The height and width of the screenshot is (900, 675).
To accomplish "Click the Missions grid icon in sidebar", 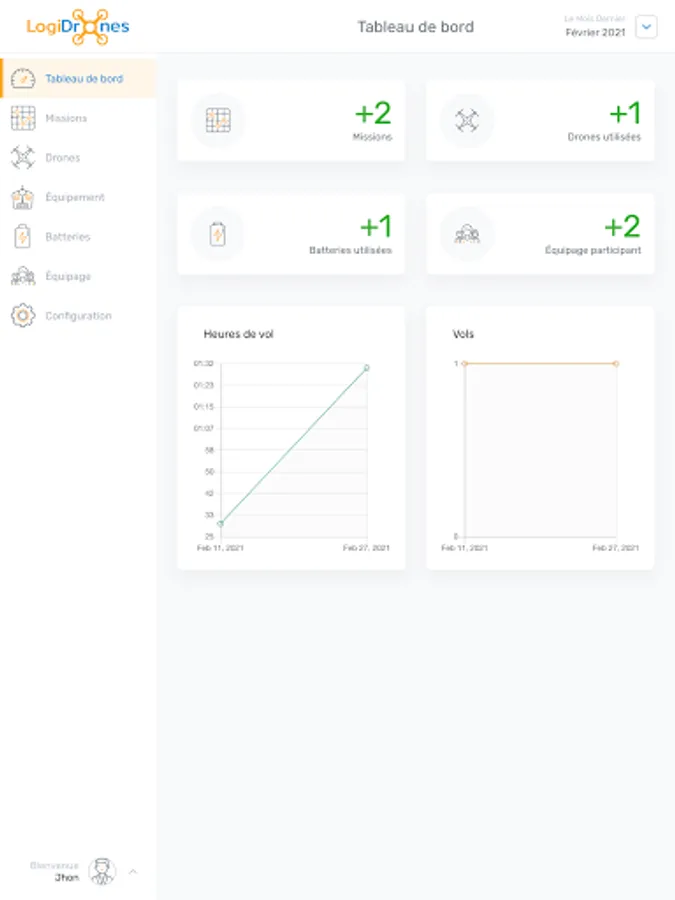I will (23, 118).
